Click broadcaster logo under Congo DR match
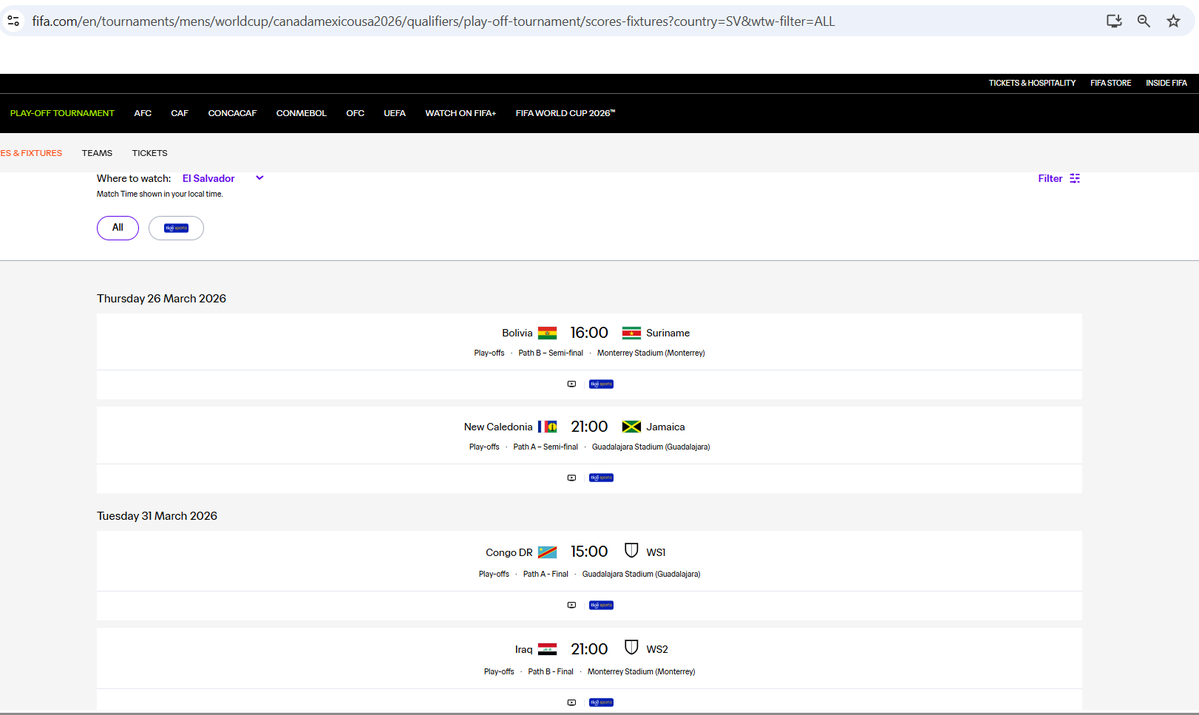1199x715 pixels. [601, 605]
